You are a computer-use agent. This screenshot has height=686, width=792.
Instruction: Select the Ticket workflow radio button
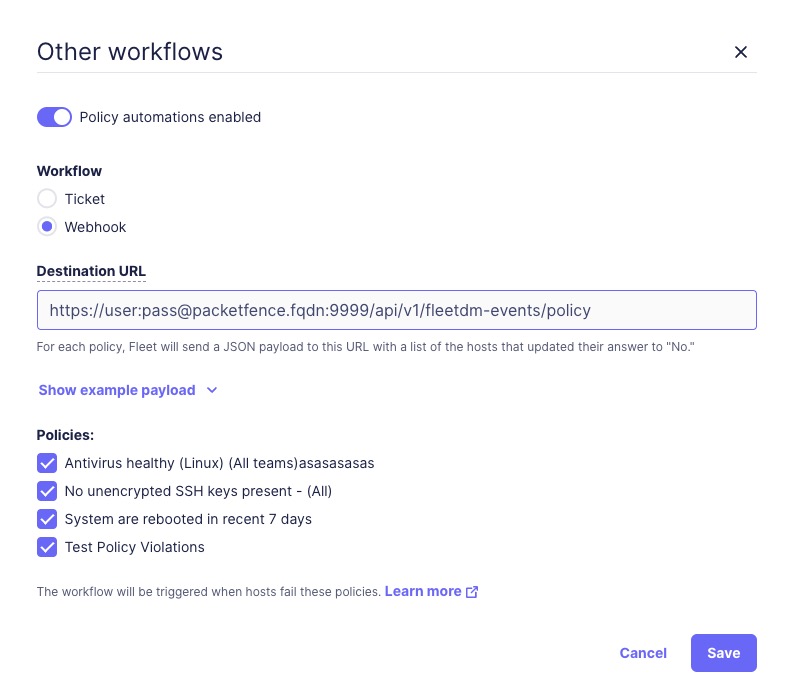(x=47, y=199)
